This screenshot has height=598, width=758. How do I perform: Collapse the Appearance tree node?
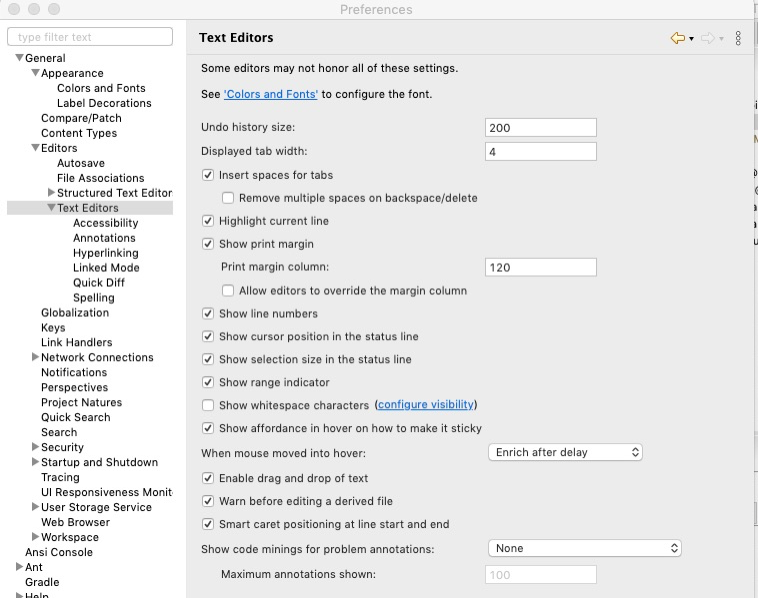(x=36, y=73)
